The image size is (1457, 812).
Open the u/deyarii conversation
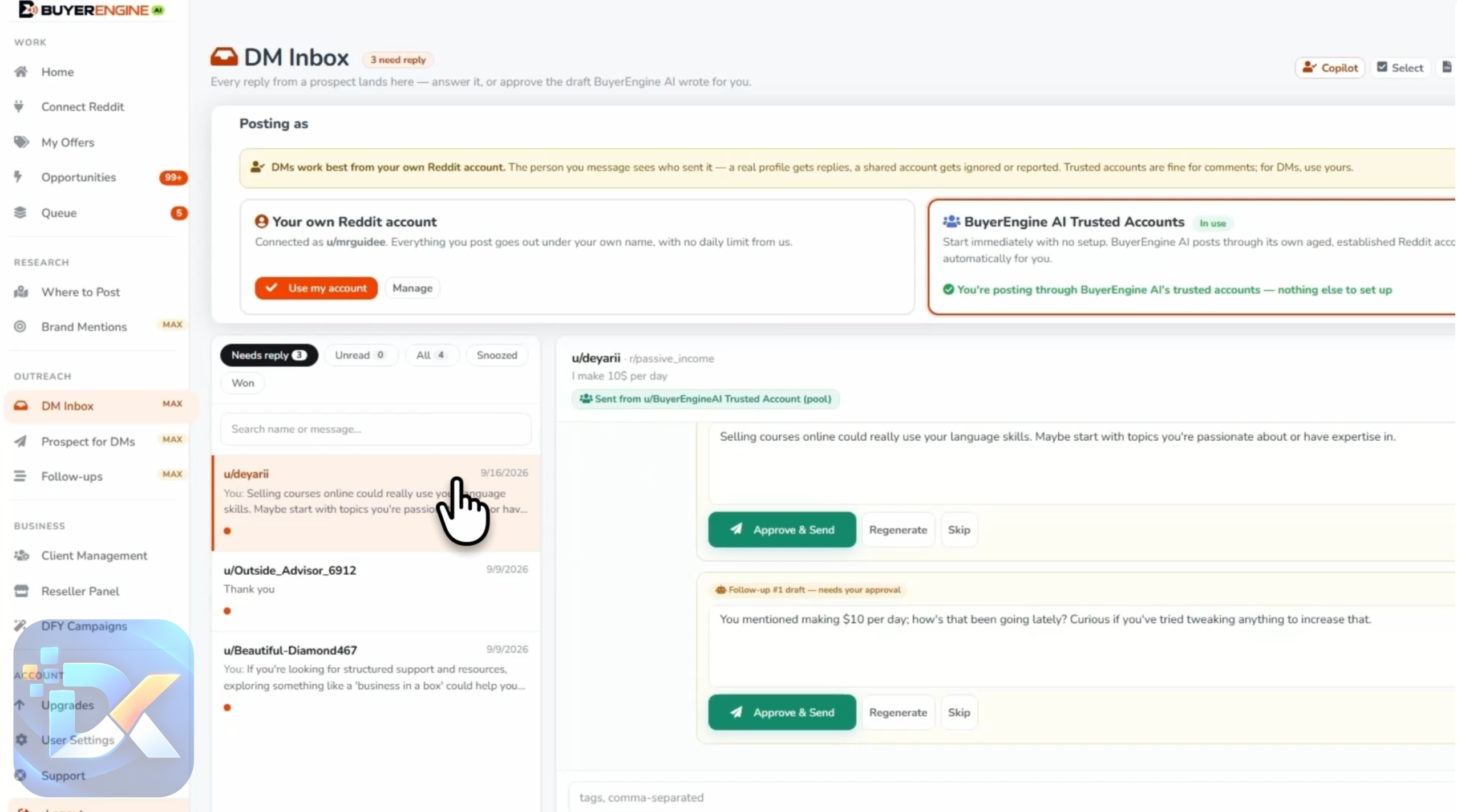click(375, 503)
